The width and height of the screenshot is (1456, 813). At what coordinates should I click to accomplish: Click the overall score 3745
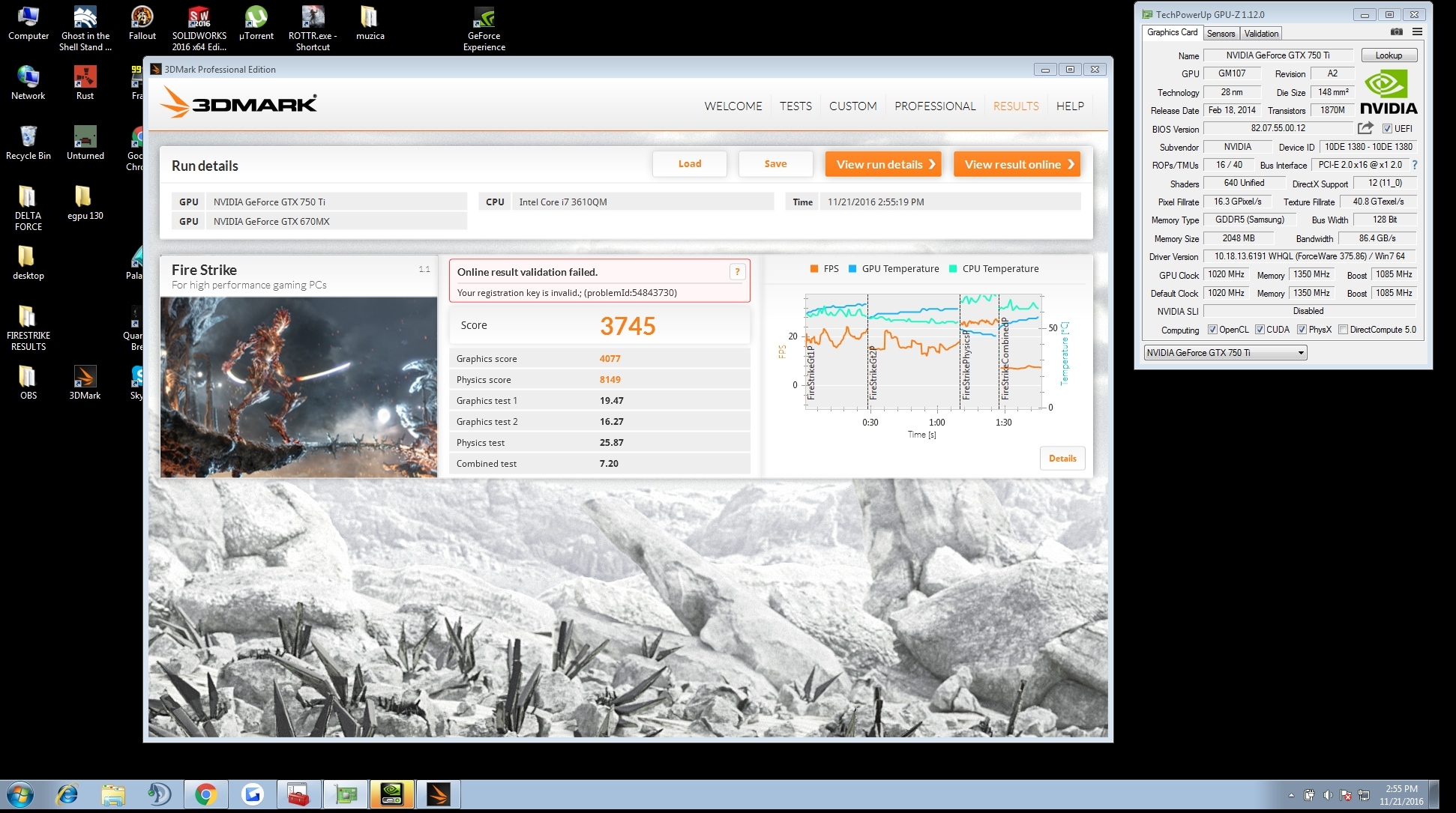628,326
